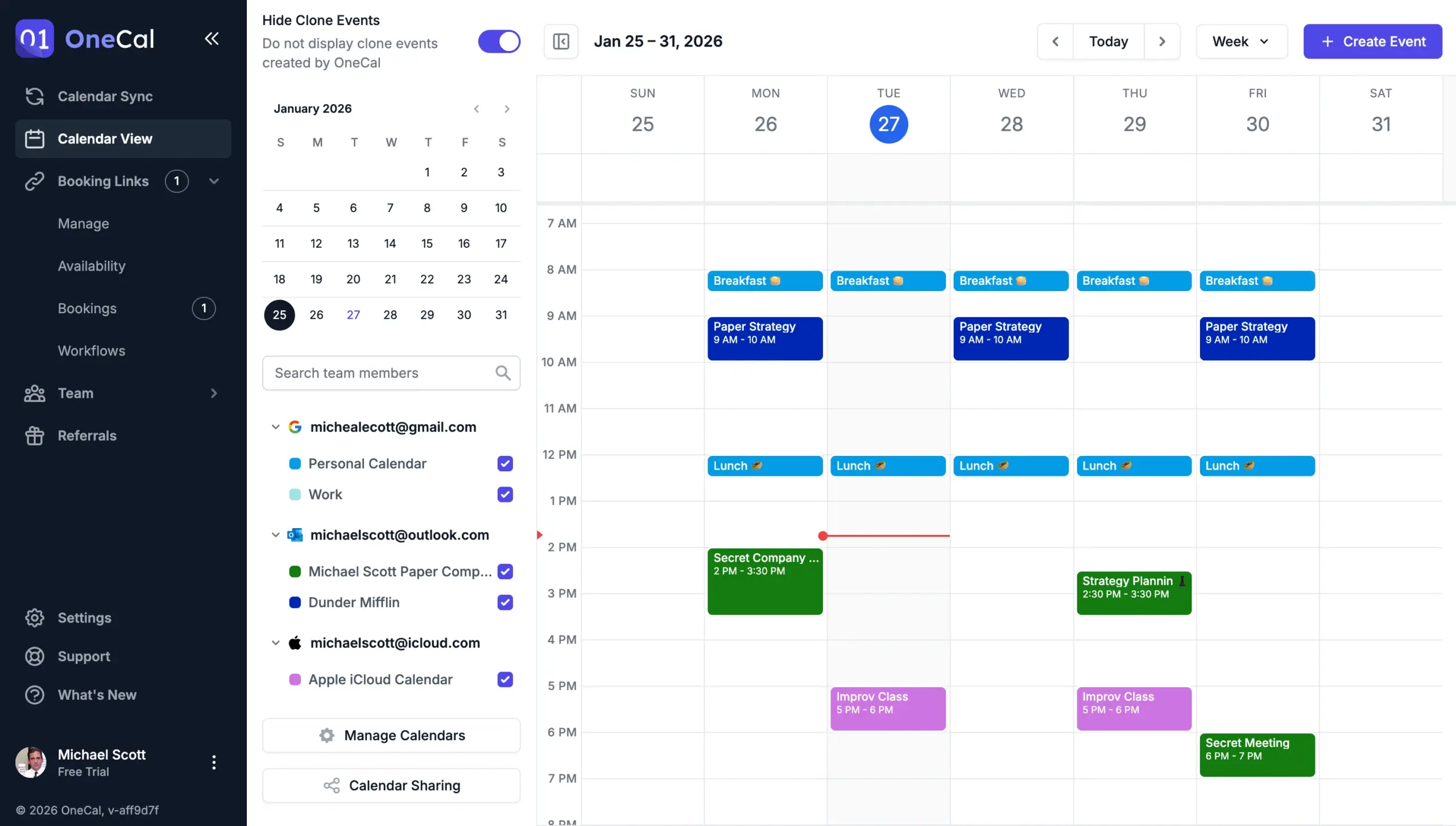This screenshot has width=1456, height=826.
Task: Collapse michealecott@gmail.com calendar list
Action: point(275,427)
